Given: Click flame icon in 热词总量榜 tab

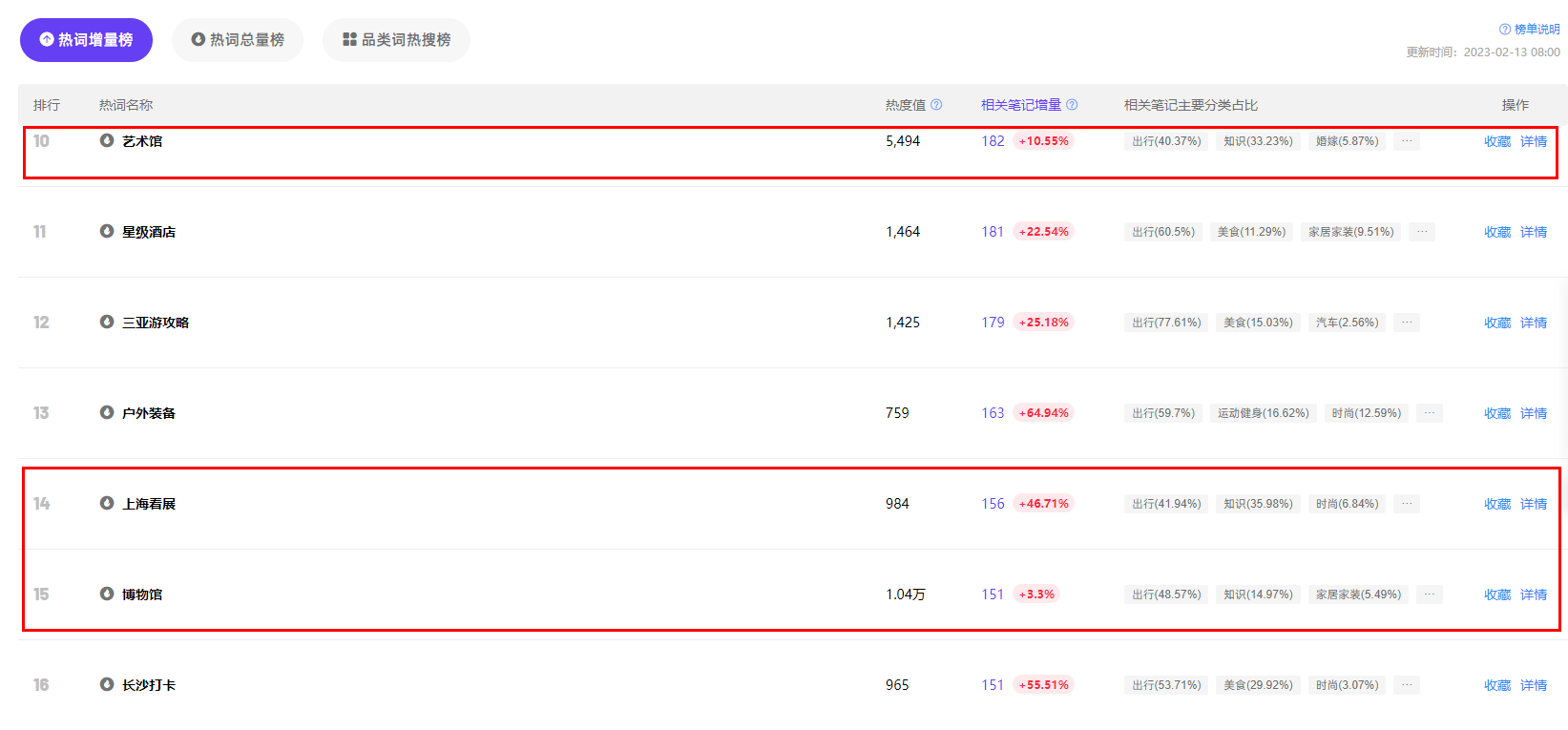Looking at the screenshot, I should point(199,40).
